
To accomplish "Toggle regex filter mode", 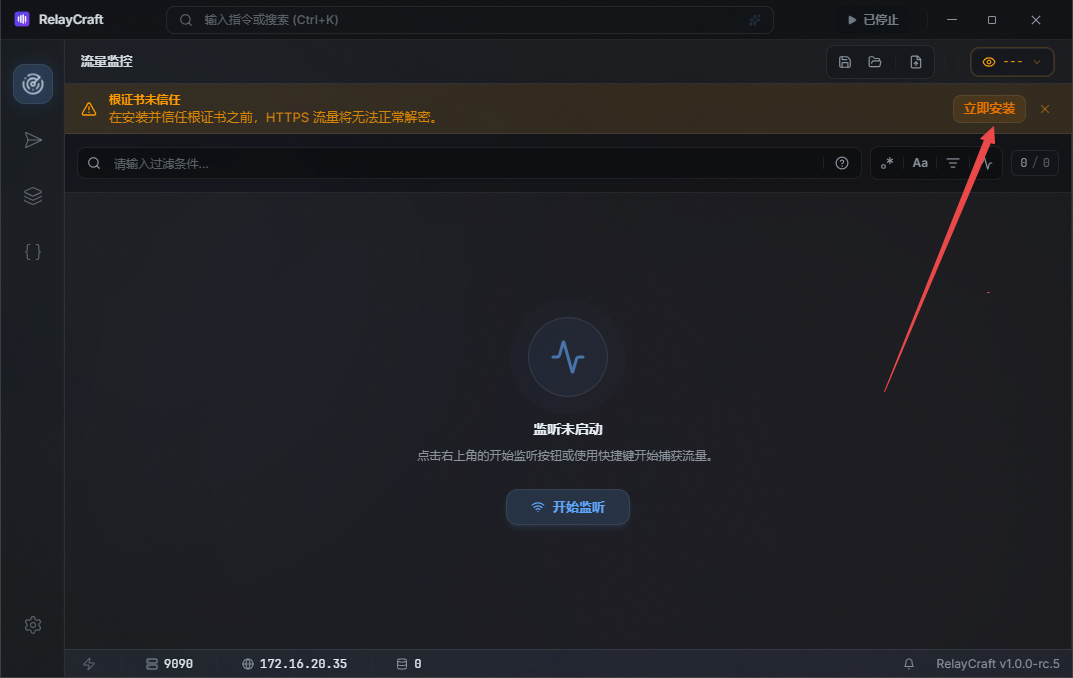I will click(x=887, y=163).
